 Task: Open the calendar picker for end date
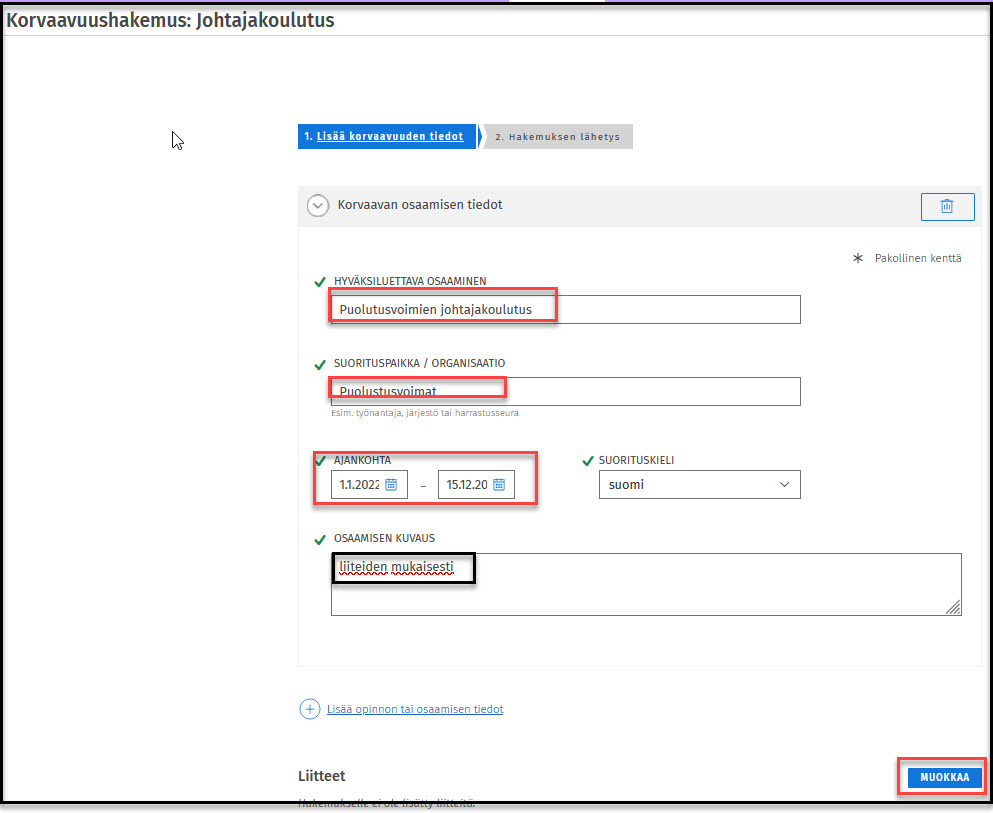pyautogui.click(x=498, y=484)
